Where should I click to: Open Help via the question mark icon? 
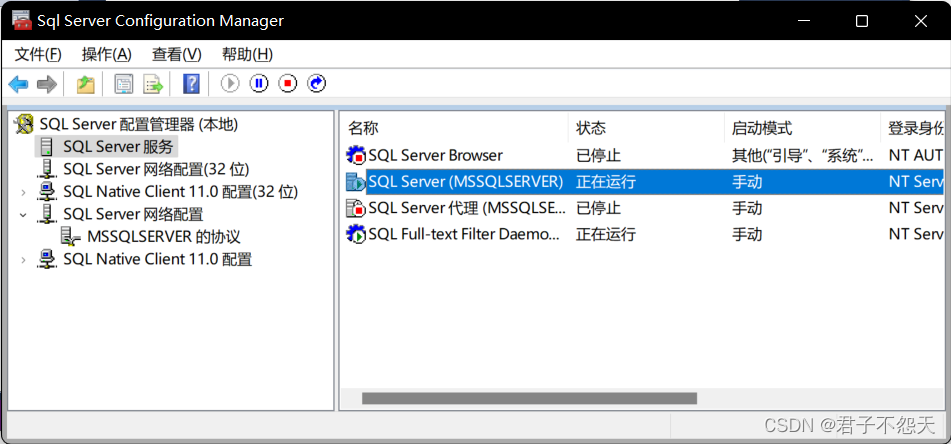click(x=191, y=84)
